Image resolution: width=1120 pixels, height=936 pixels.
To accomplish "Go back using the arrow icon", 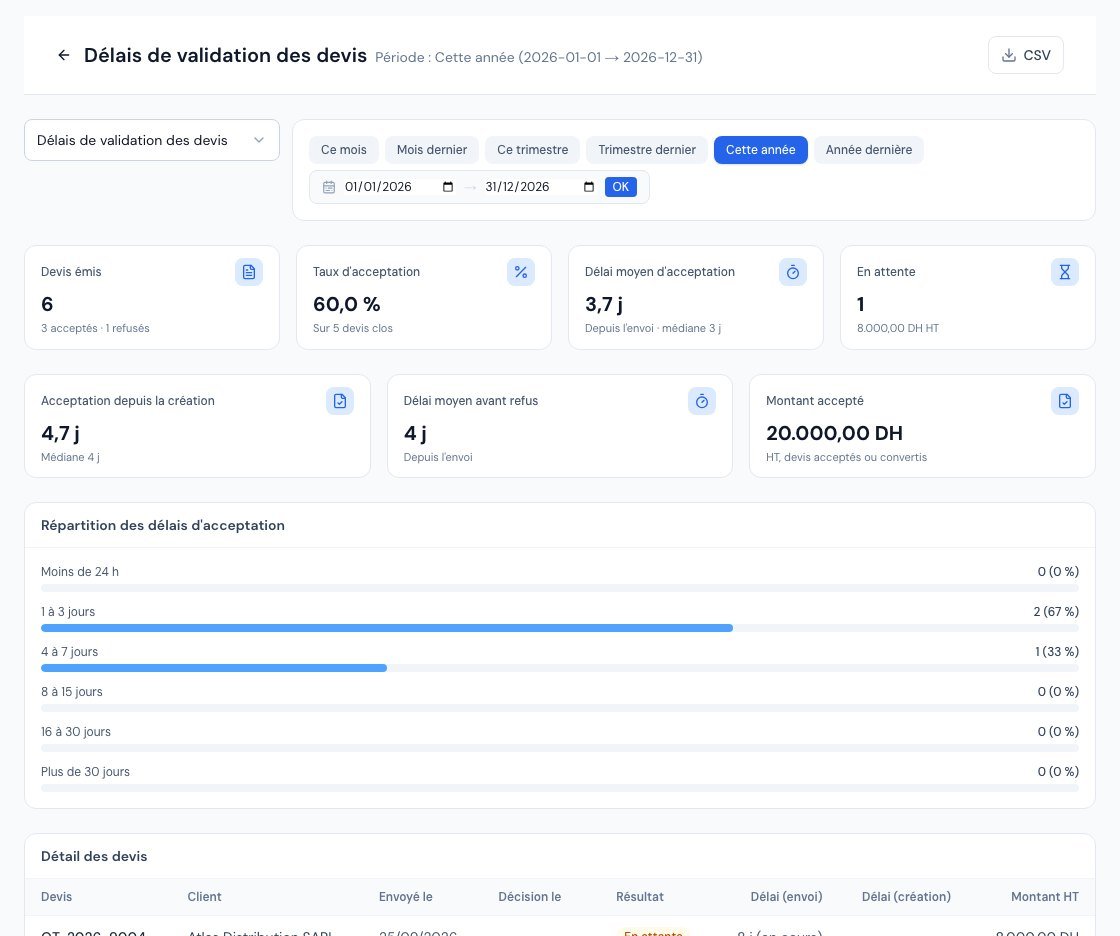I will tap(64, 55).
